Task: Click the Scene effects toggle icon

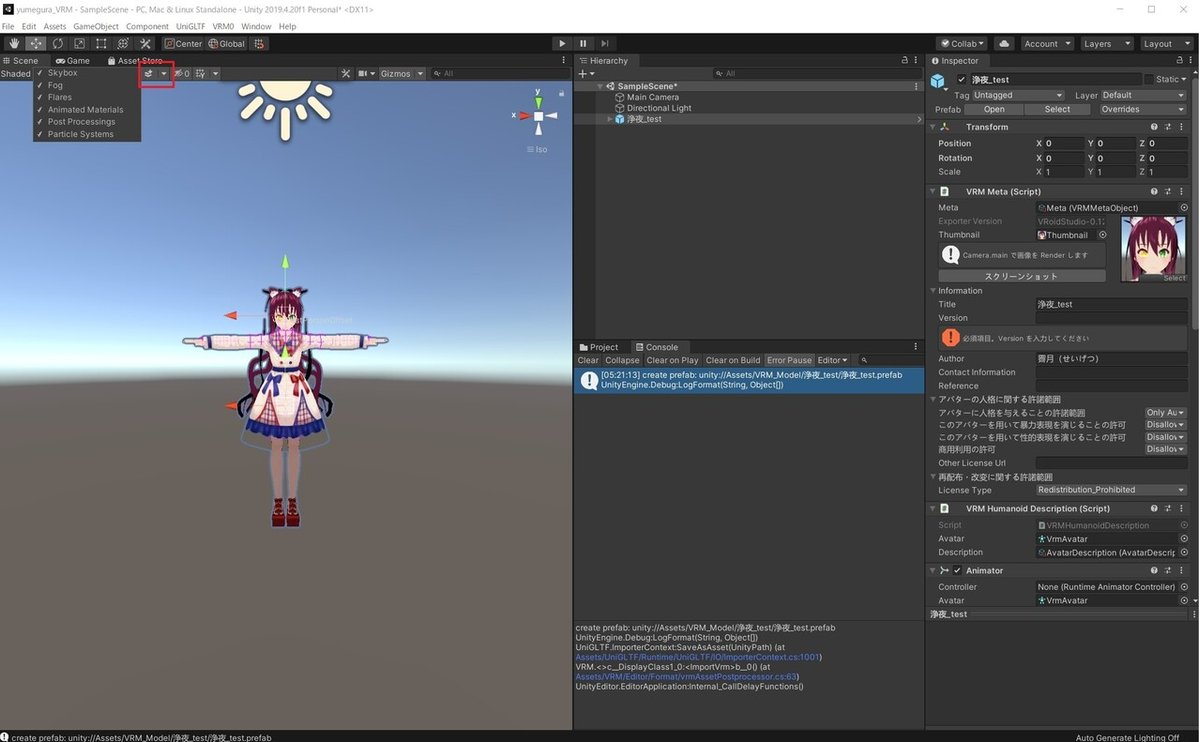Action: [148, 73]
